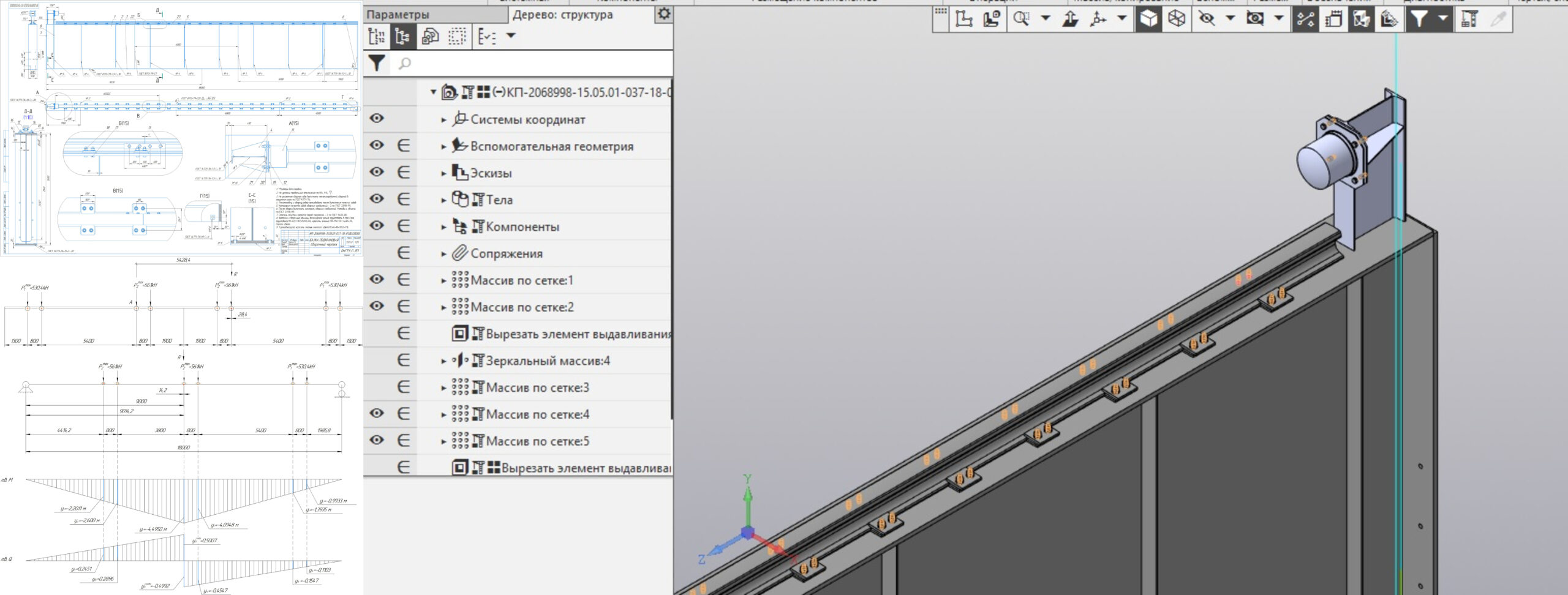
Task: Click the notebook-style dimensions icon
Action: [1333, 19]
